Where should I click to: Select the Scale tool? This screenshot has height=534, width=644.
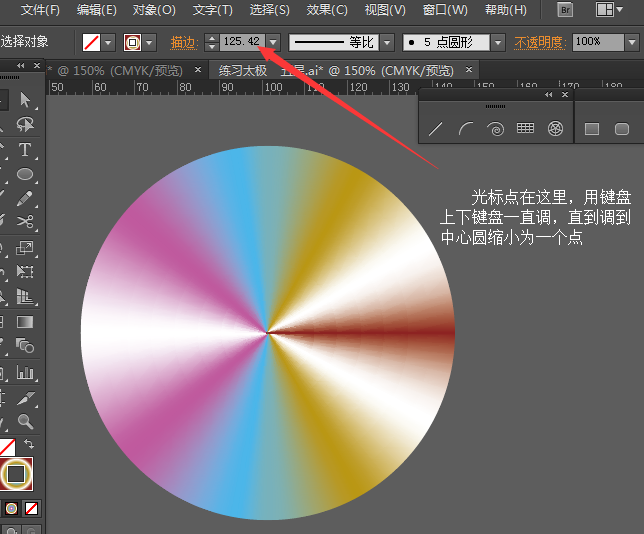pyautogui.click(x=25, y=248)
